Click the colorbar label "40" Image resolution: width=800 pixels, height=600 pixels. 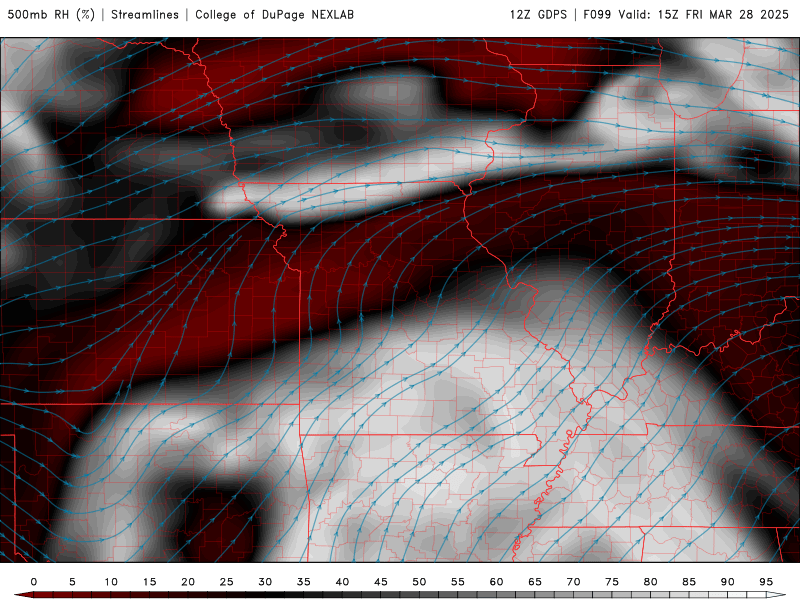[342, 582]
